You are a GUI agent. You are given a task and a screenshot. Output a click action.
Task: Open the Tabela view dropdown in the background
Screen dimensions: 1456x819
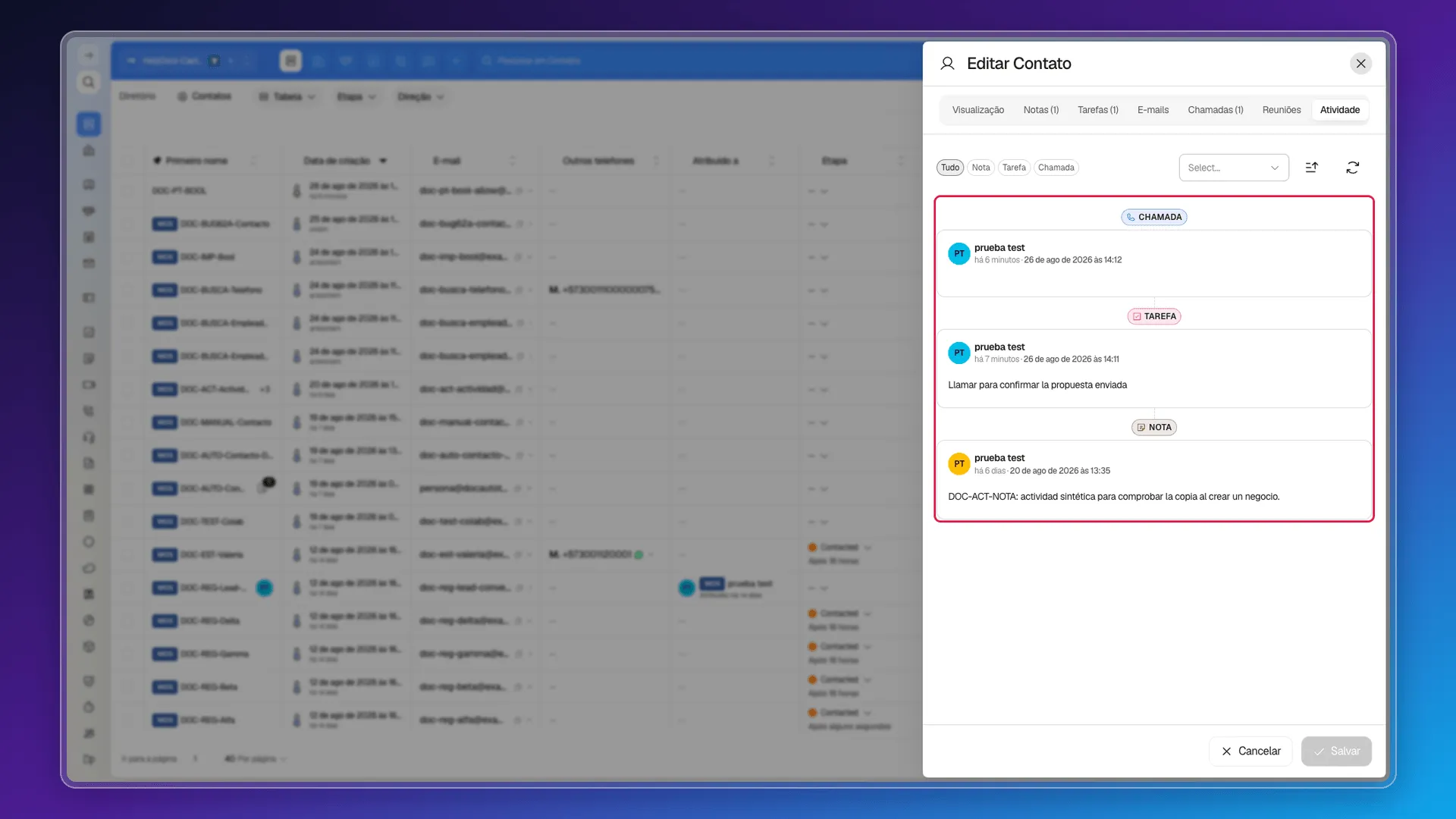287,96
